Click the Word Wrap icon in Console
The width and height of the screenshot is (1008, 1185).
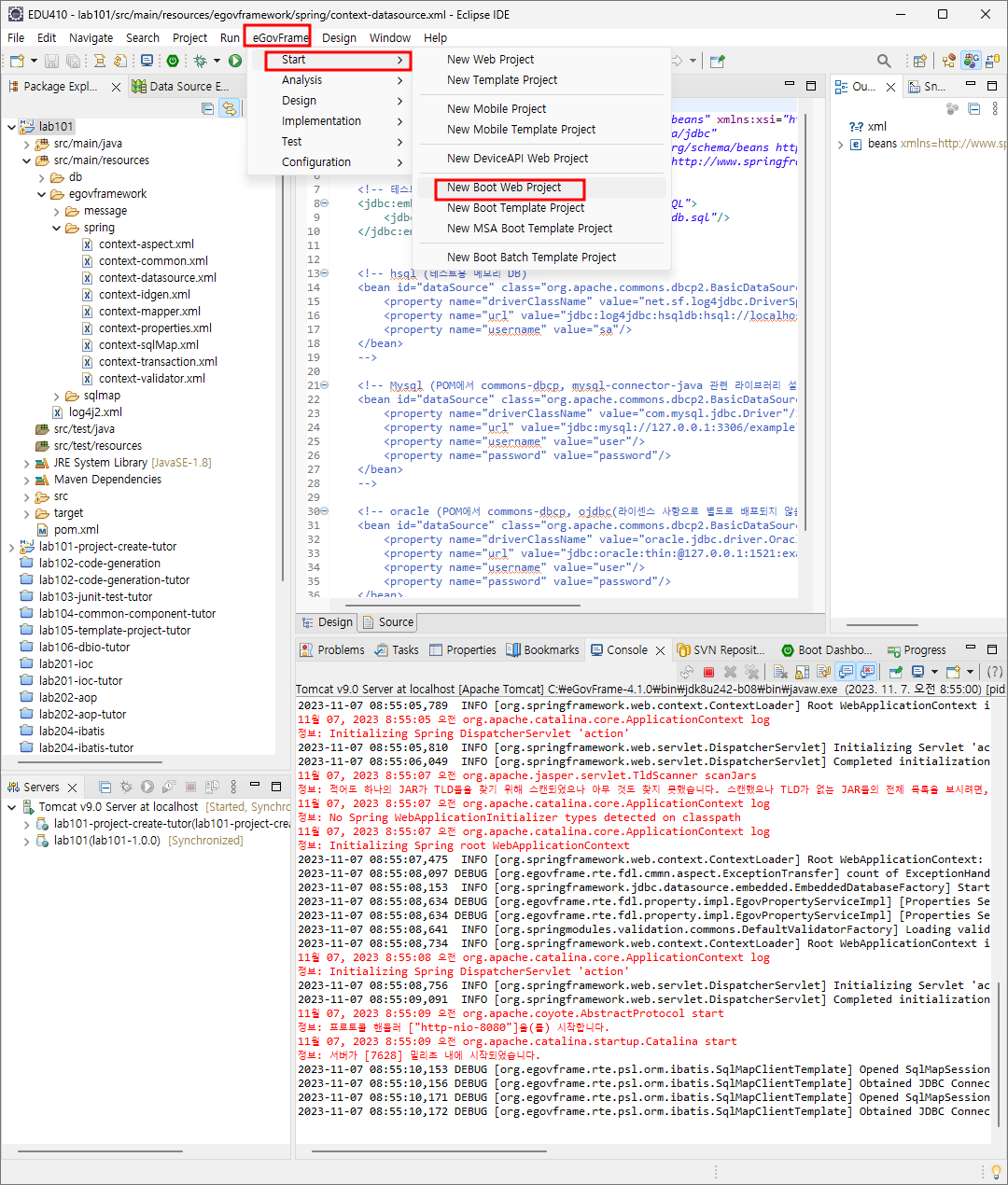823,672
